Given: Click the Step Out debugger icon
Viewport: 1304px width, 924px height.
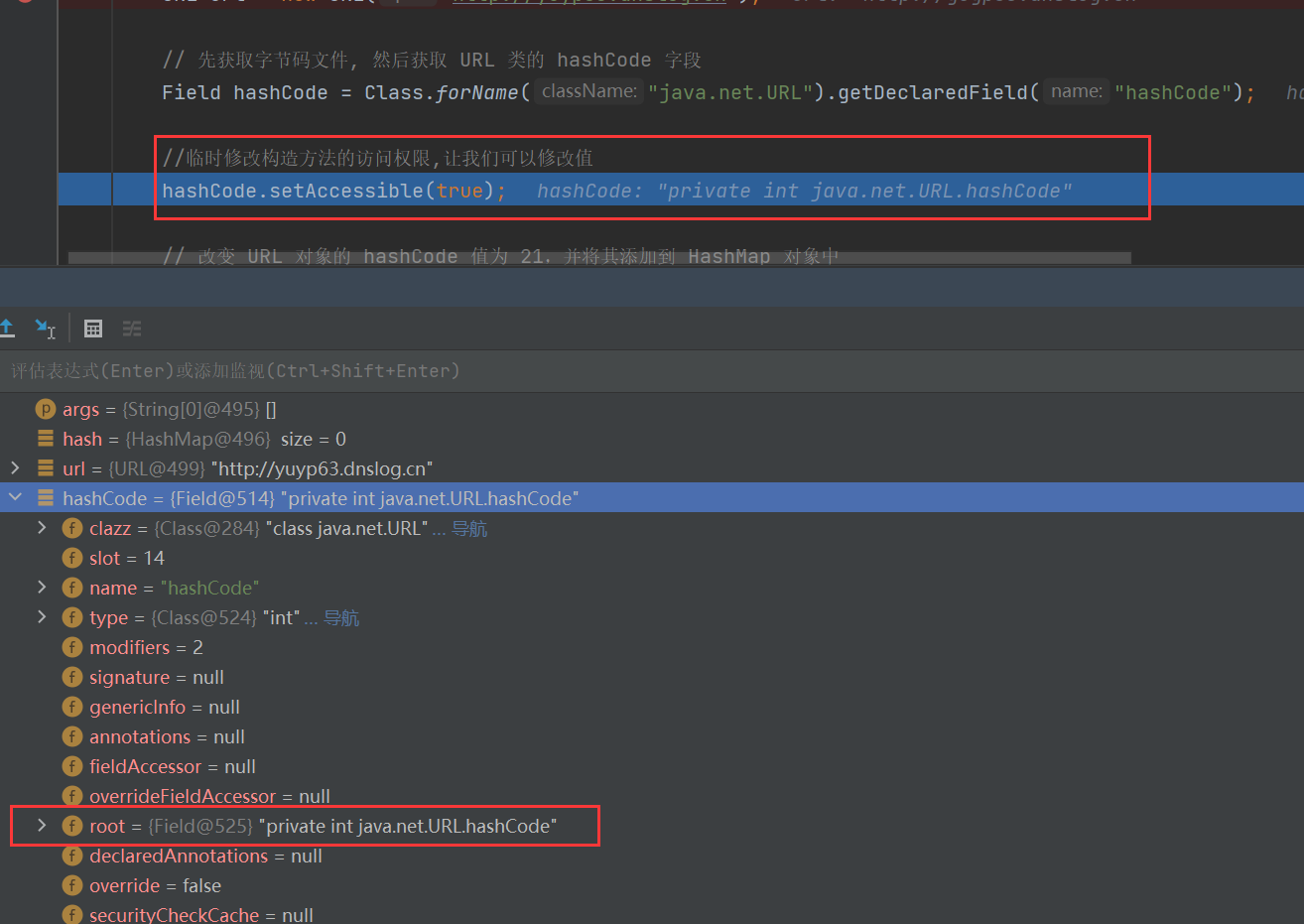Looking at the screenshot, I should 7,328.
